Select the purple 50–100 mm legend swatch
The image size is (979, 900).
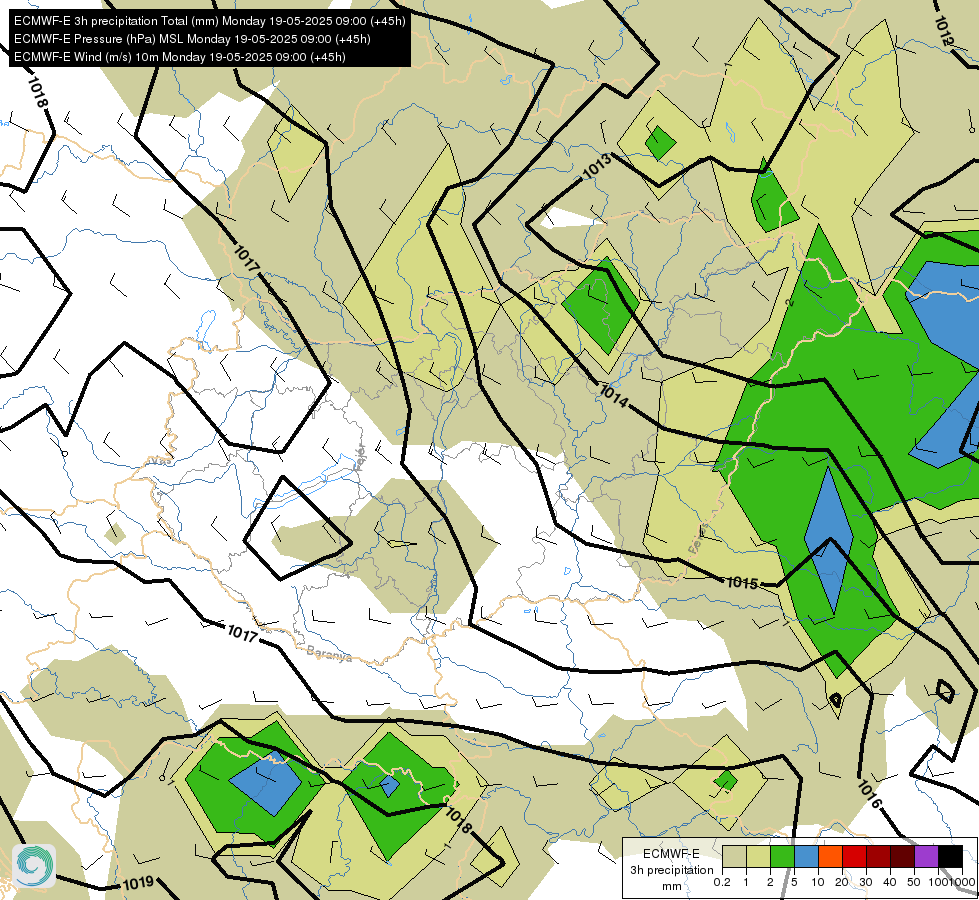pyautogui.click(x=927, y=856)
